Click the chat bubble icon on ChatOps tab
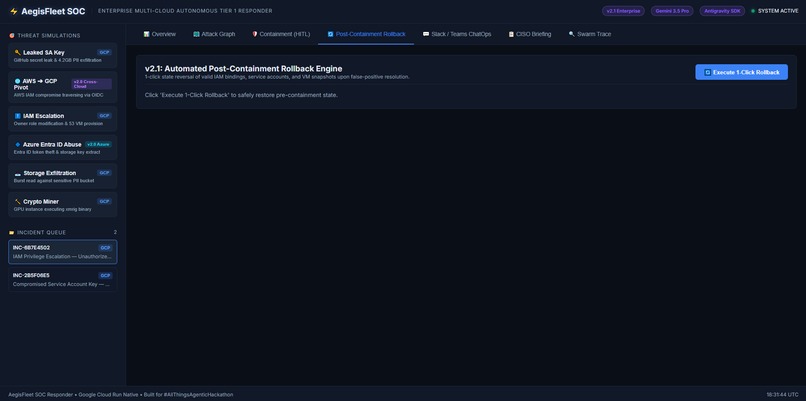This screenshot has width=806, height=401. 426,34
